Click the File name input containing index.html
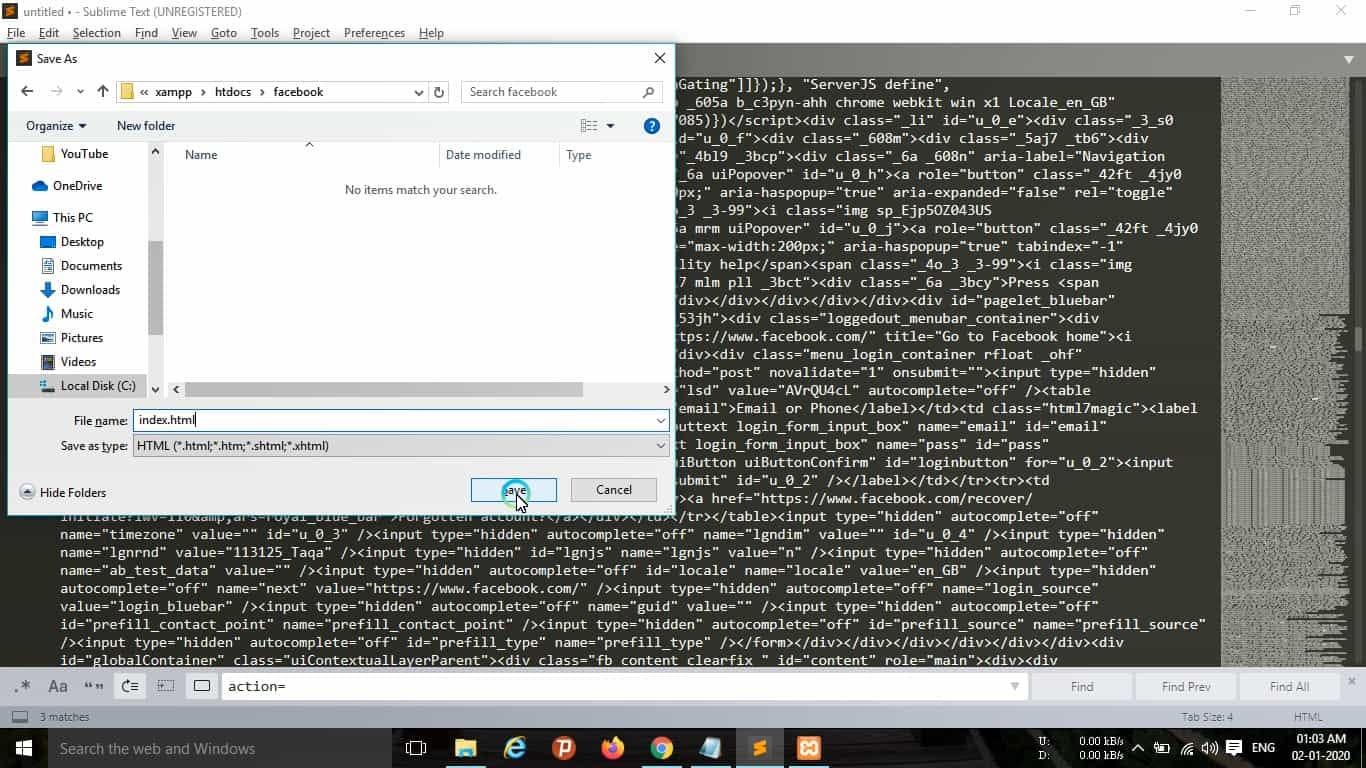The image size is (1366, 768). (x=392, y=421)
